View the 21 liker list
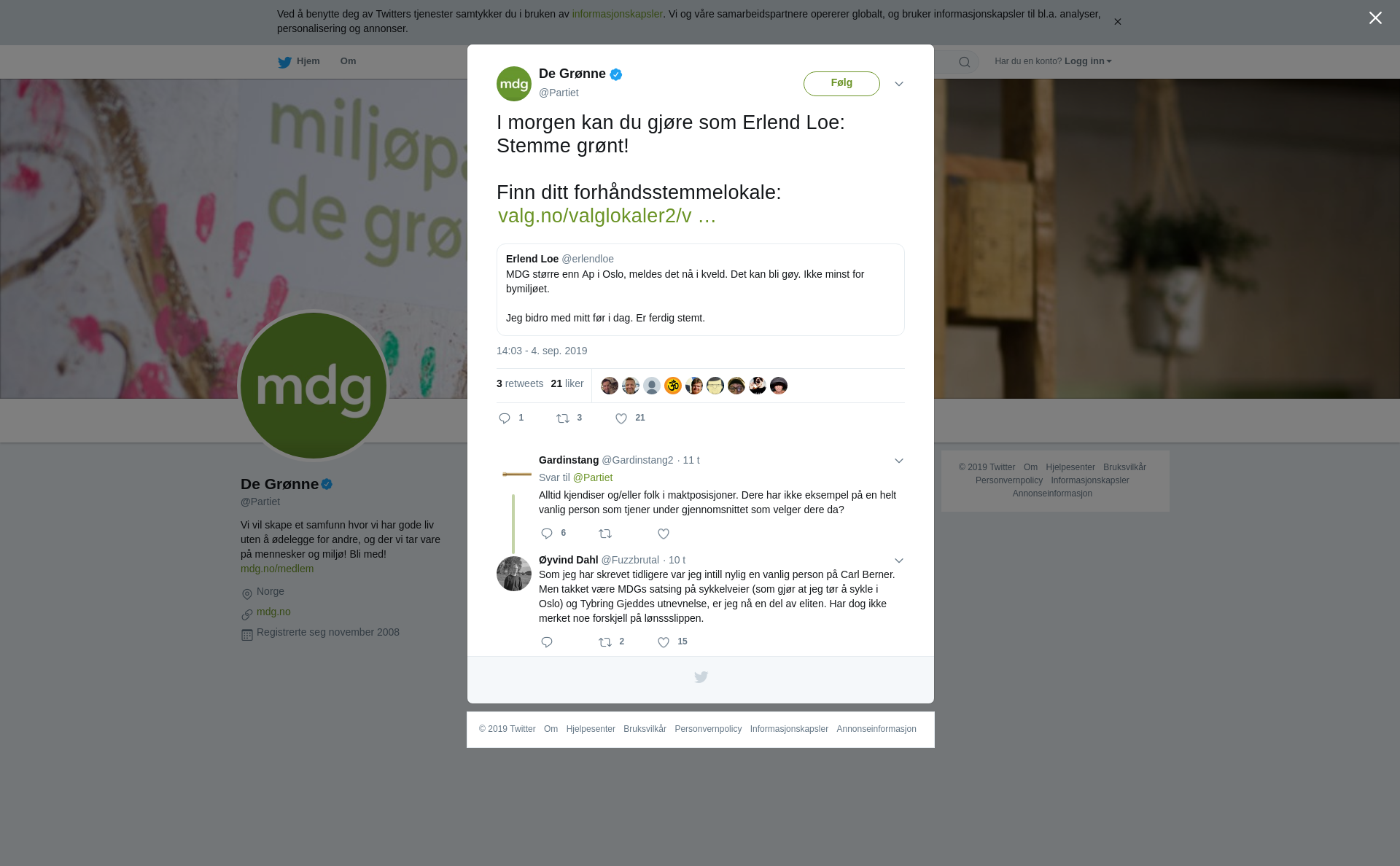1400x866 pixels. tap(567, 383)
